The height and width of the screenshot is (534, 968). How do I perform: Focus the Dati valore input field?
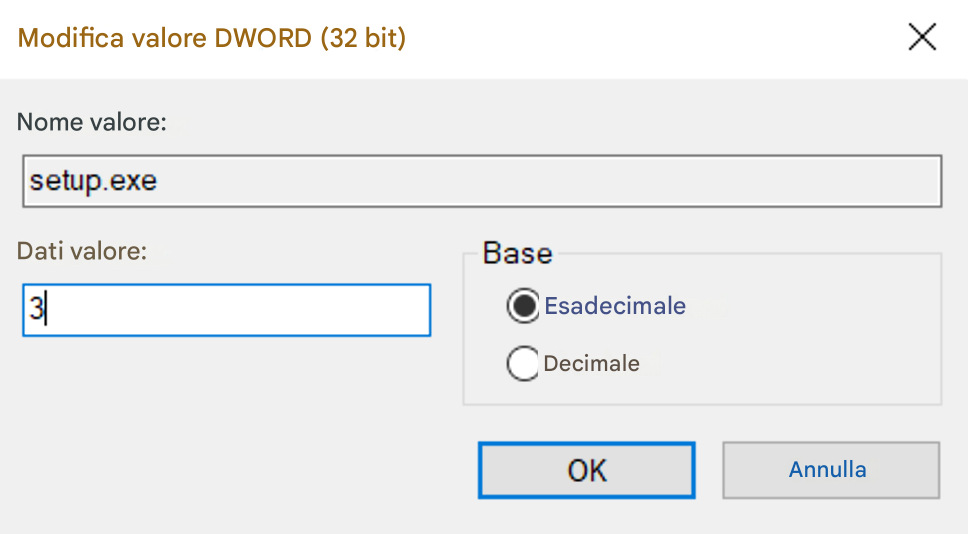(x=227, y=310)
